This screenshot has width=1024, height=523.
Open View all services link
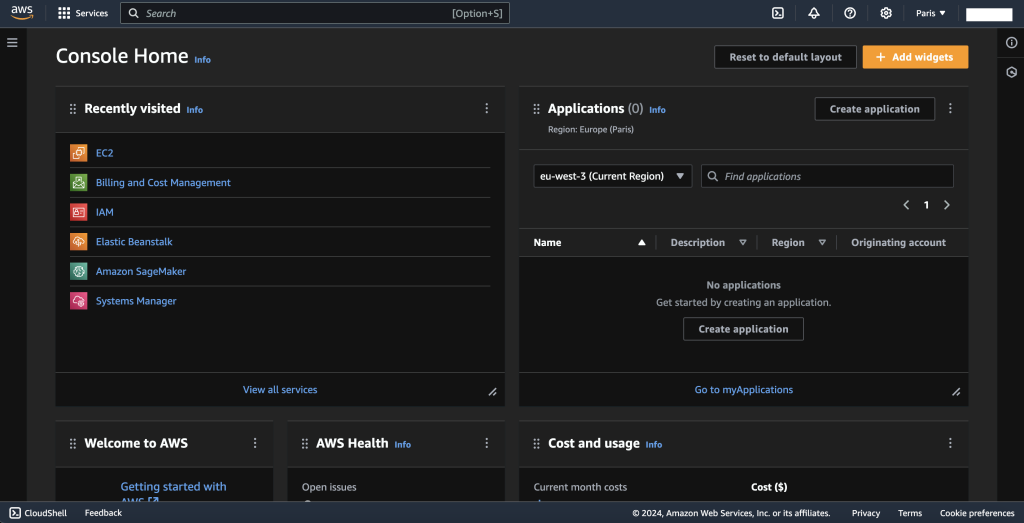[x=280, y=390]
